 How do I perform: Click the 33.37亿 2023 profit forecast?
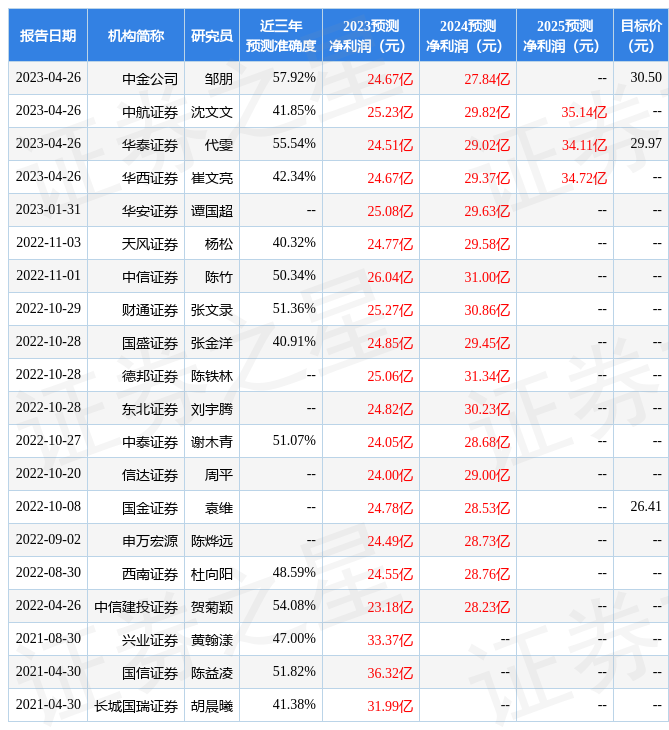tap(390, 641)
